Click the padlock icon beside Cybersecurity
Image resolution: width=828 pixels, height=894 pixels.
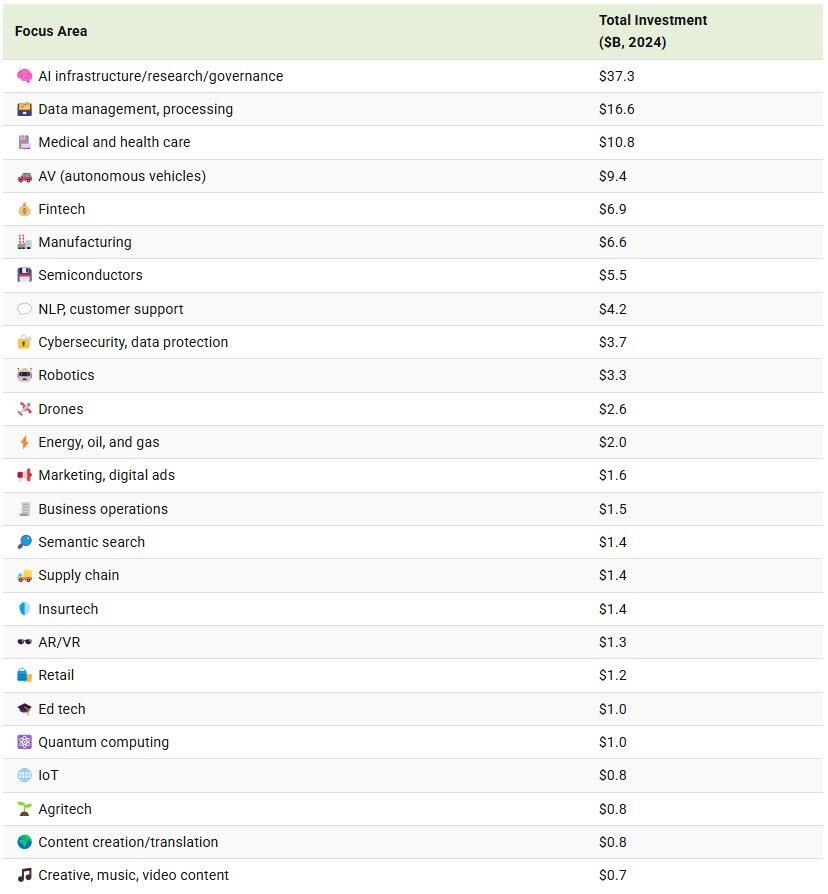[24, 342]
